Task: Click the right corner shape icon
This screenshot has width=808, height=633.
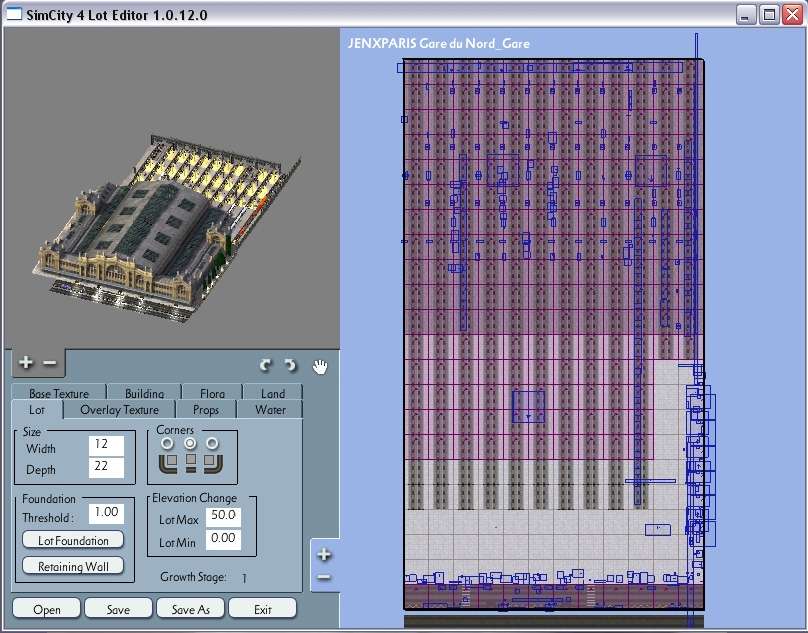Action: point(213,463)
